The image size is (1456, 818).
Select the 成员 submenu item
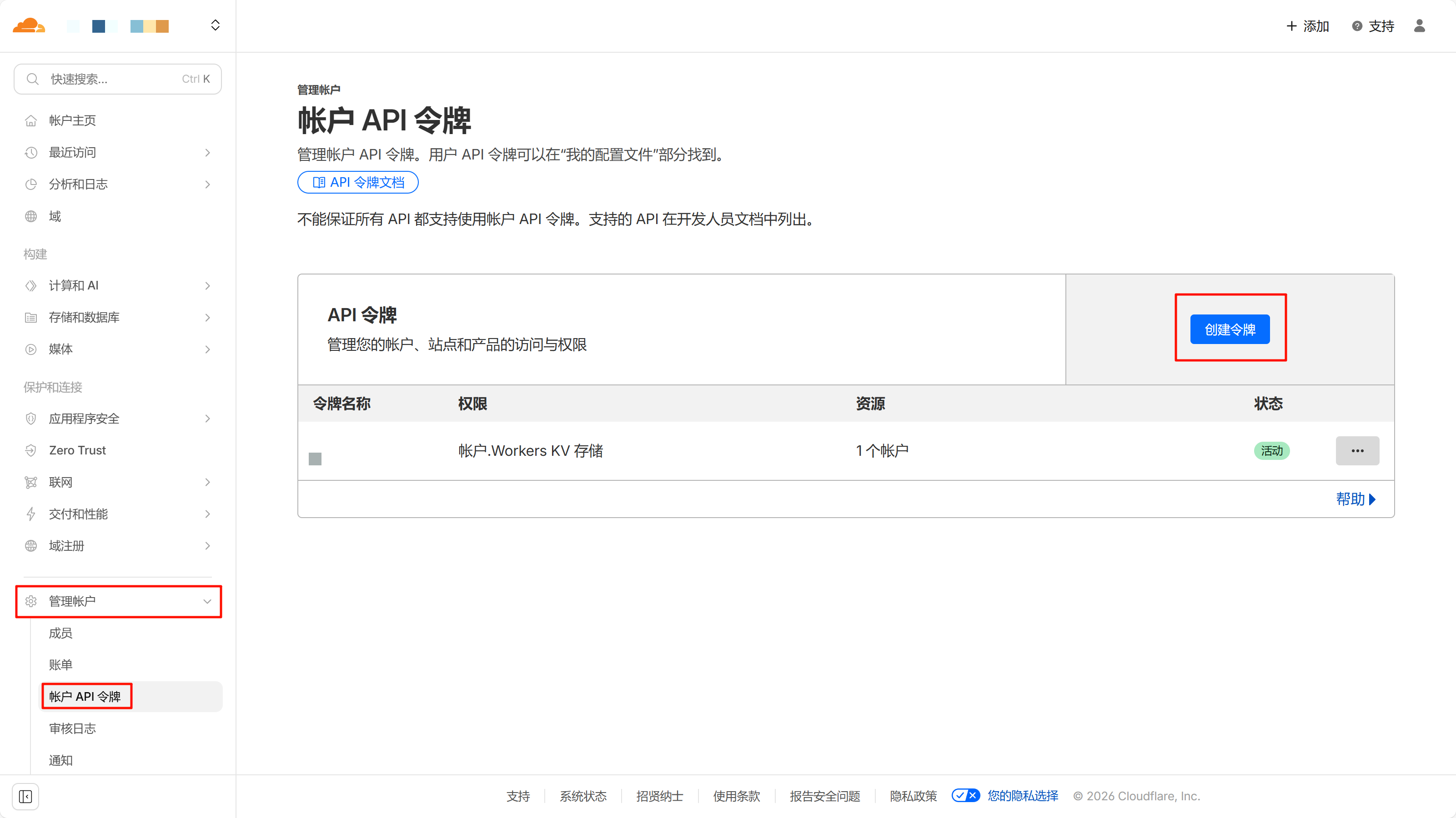click(x=60, y=633)
